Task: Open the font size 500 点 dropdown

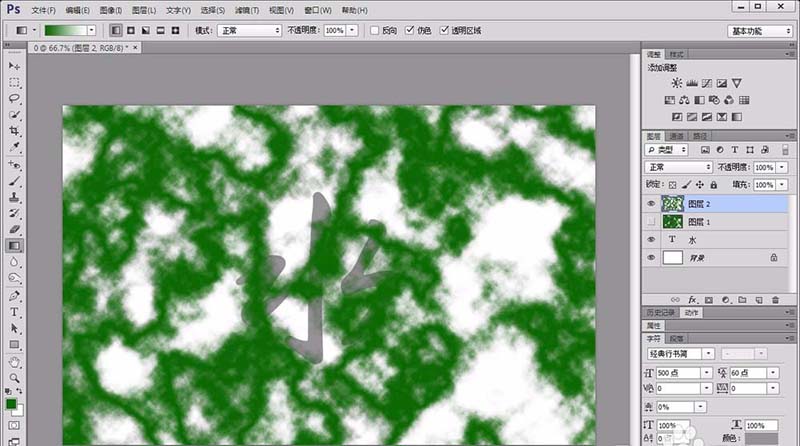Action: pyautogui.click(x=707, y=373)
